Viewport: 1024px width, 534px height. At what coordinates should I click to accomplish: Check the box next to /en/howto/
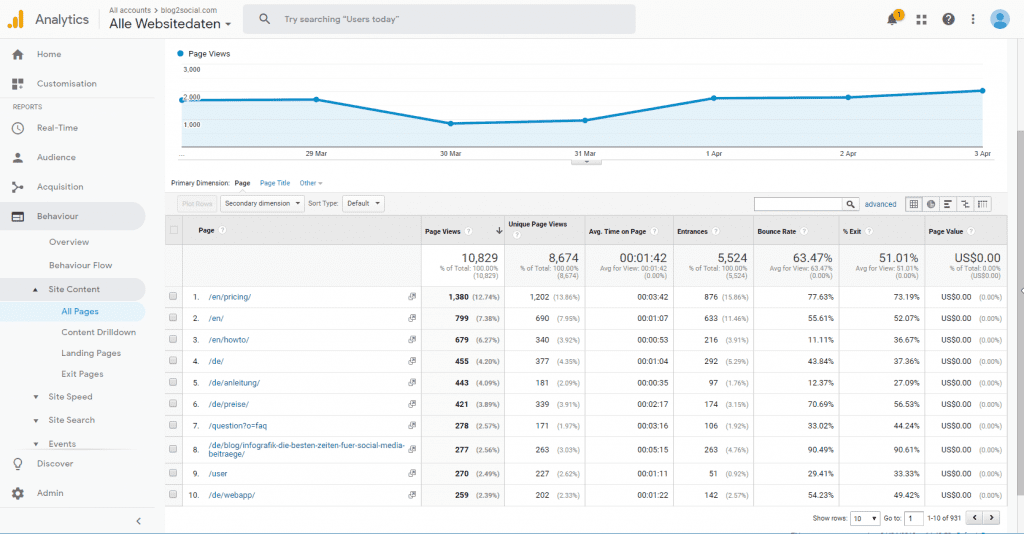pos(174,339)
